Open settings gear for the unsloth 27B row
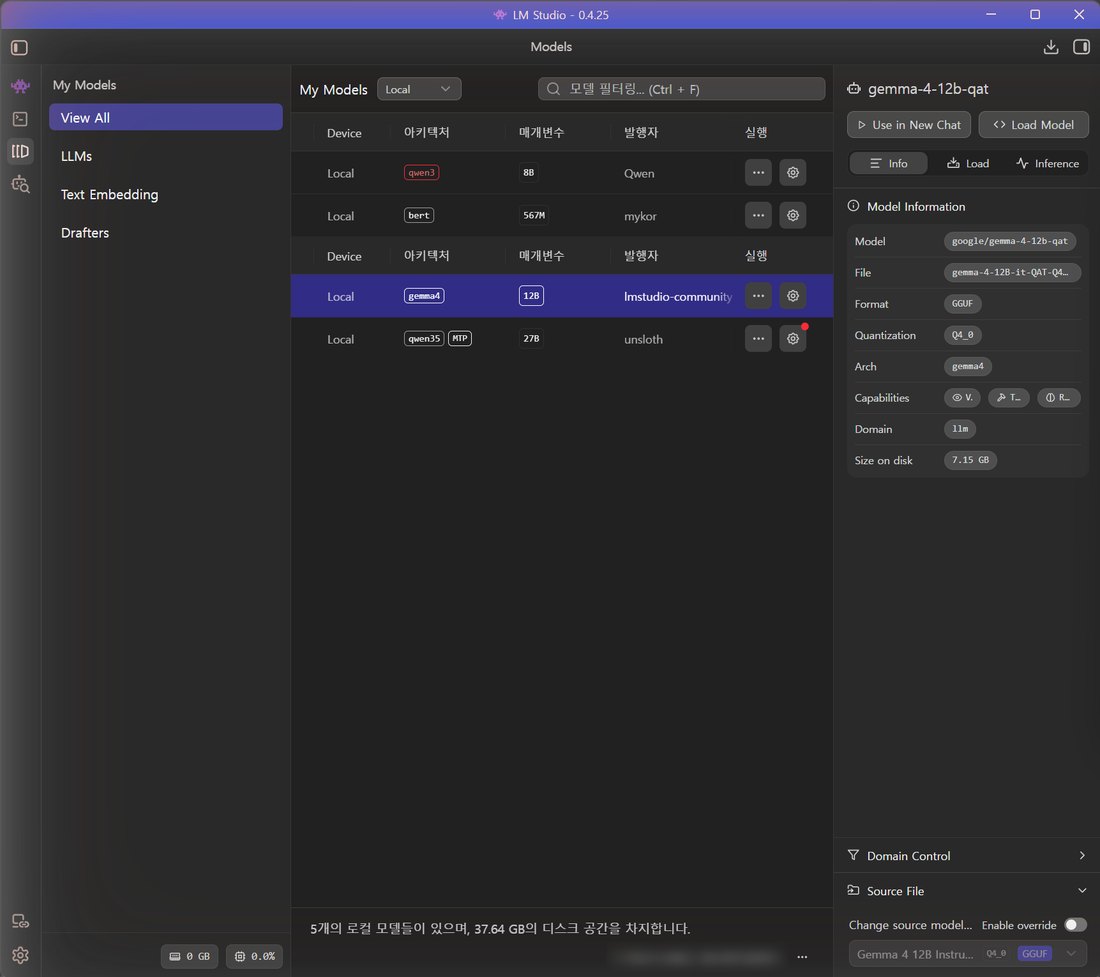This screenshot has width=1100, height=977. [x=792, y=339]
